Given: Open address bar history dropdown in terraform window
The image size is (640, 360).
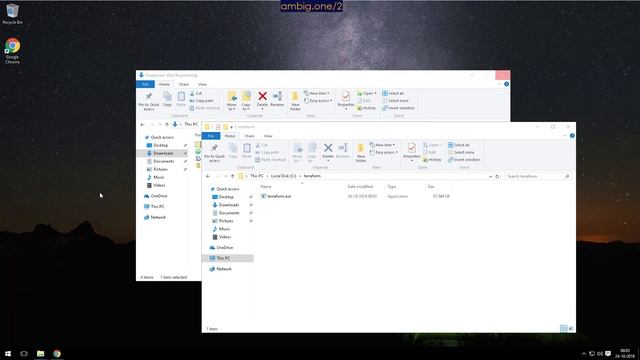Looking at the screenshot, I should tap(490, 176).
